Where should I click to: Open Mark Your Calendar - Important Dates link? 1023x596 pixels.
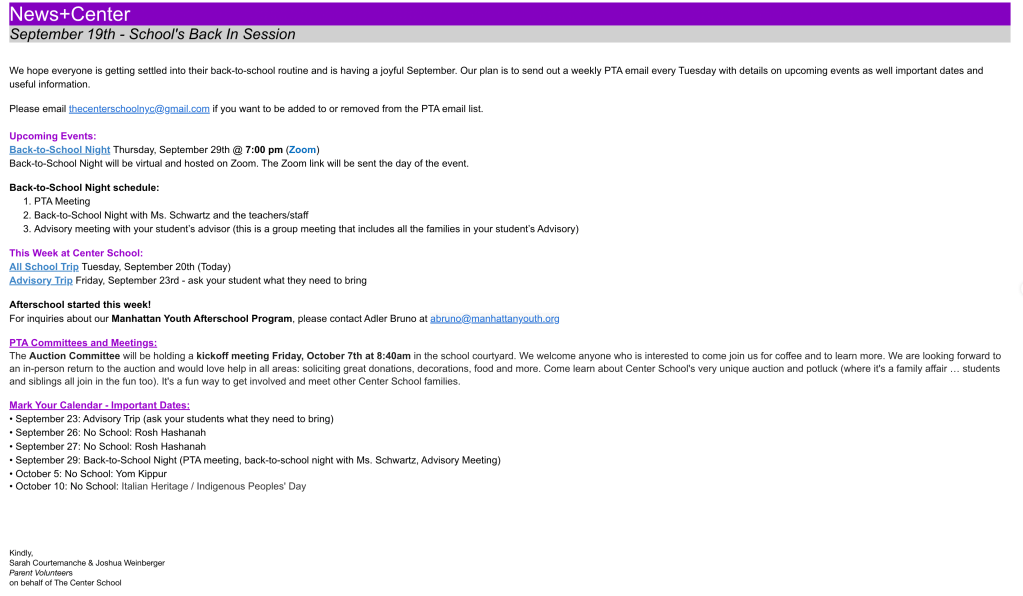point(99,405)
